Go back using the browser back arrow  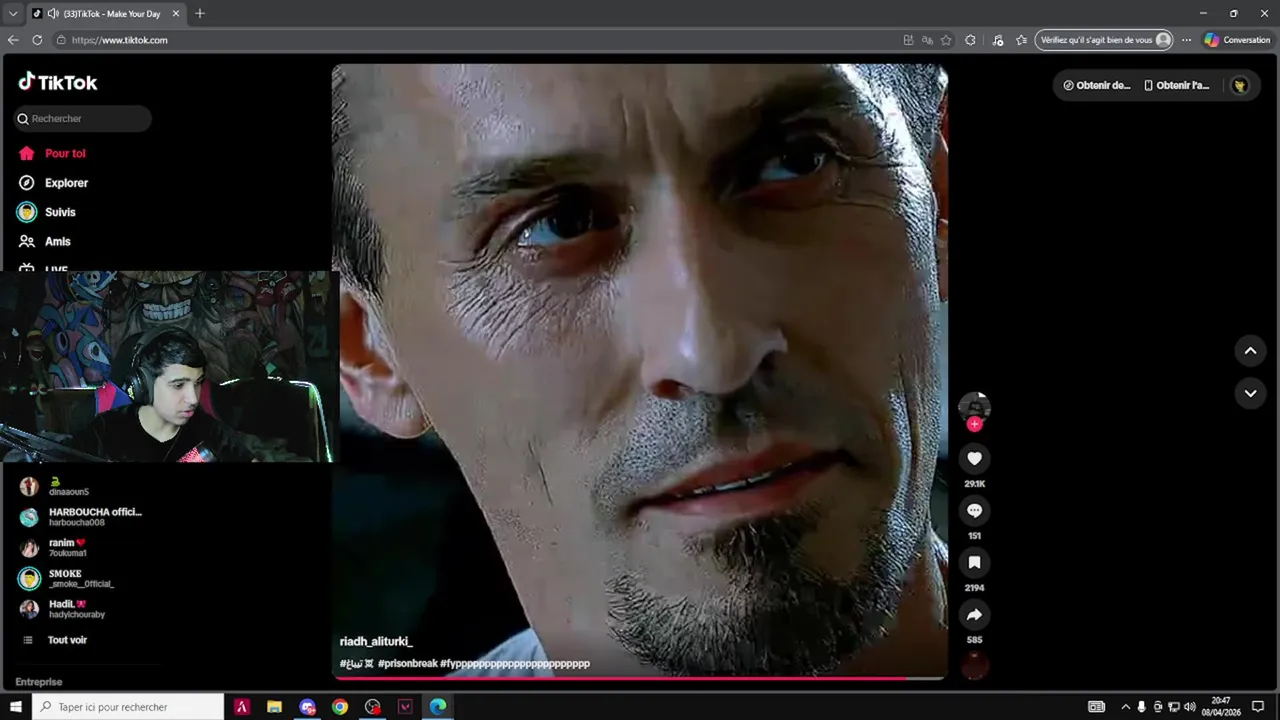(x=13, y=40)
